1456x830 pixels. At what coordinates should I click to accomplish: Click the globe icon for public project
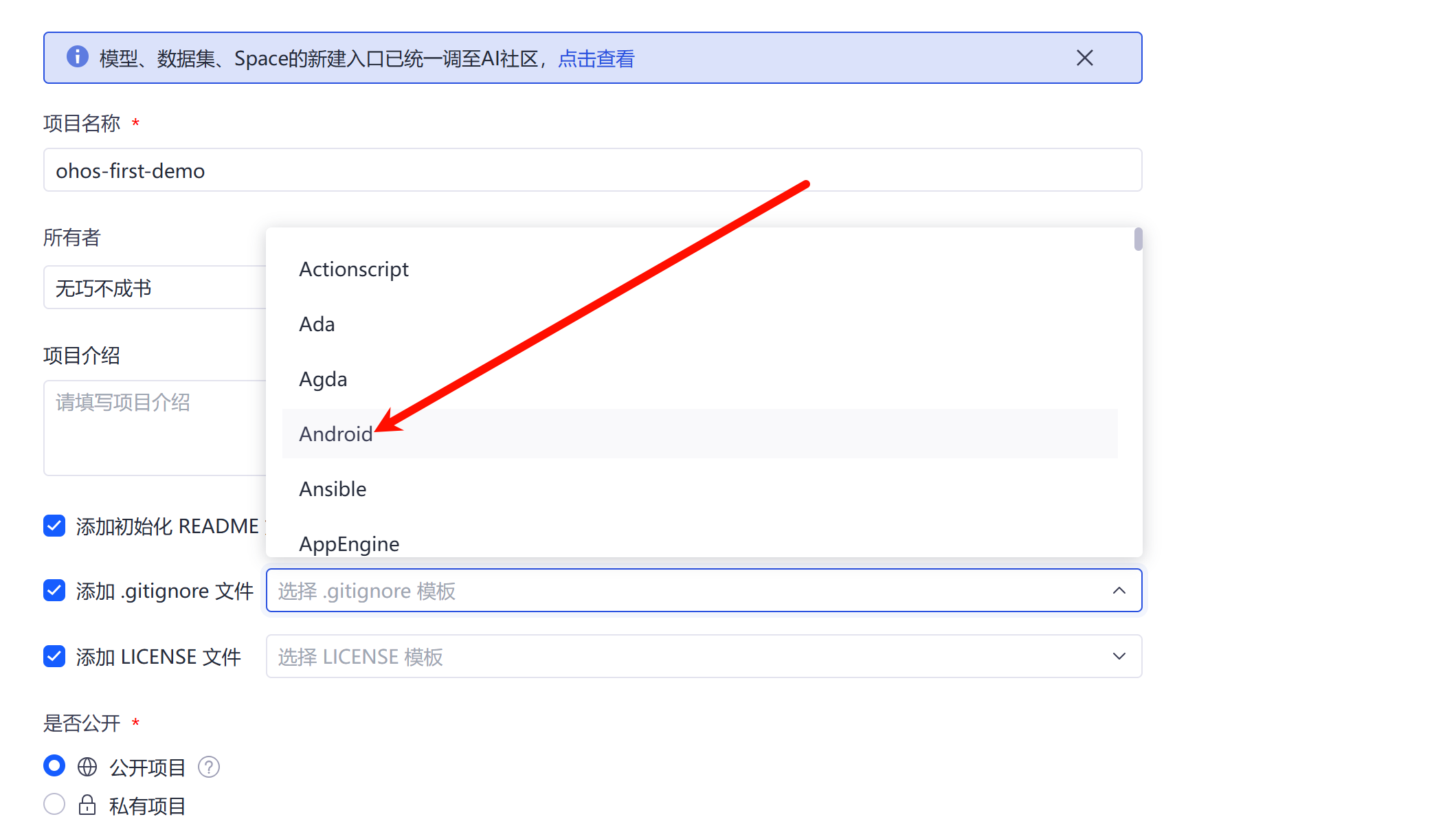click(x=87, y=767)
